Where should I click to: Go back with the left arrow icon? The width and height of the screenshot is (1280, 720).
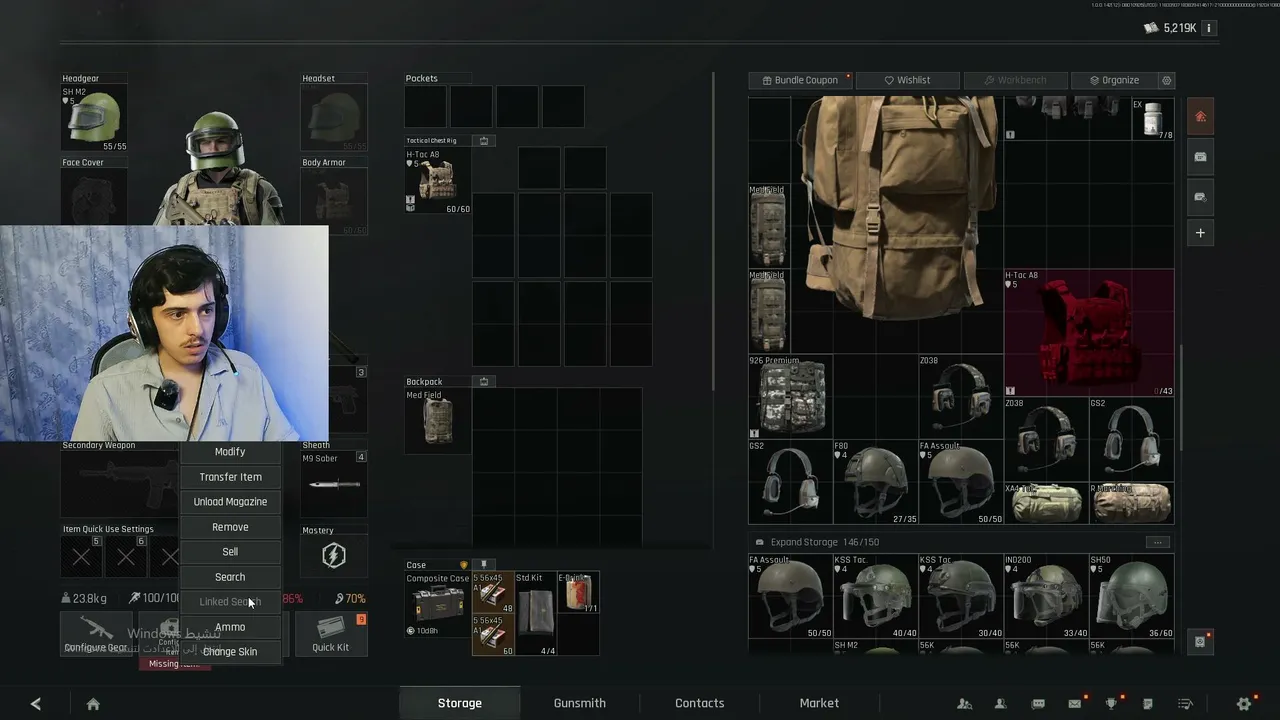click(36, 704)
